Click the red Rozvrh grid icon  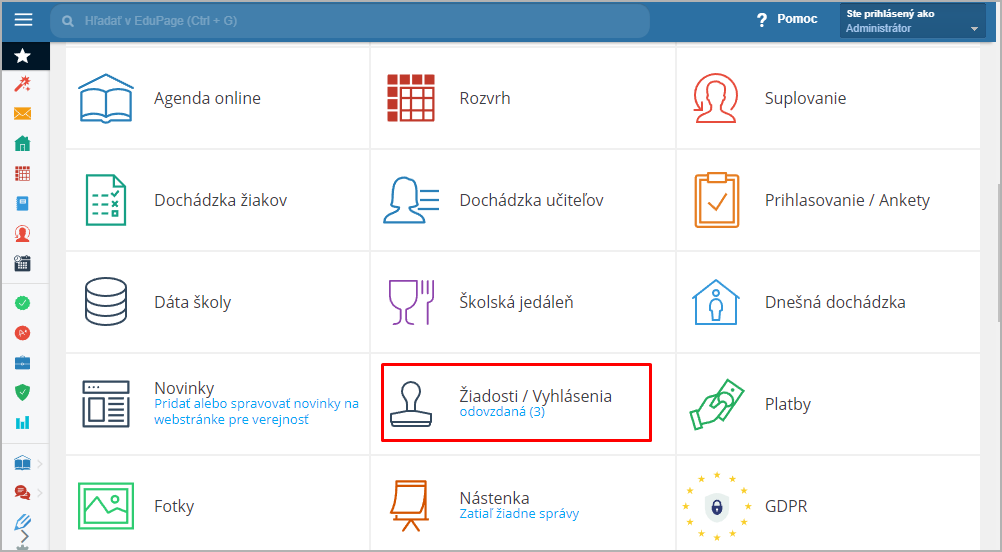point(411,98)
